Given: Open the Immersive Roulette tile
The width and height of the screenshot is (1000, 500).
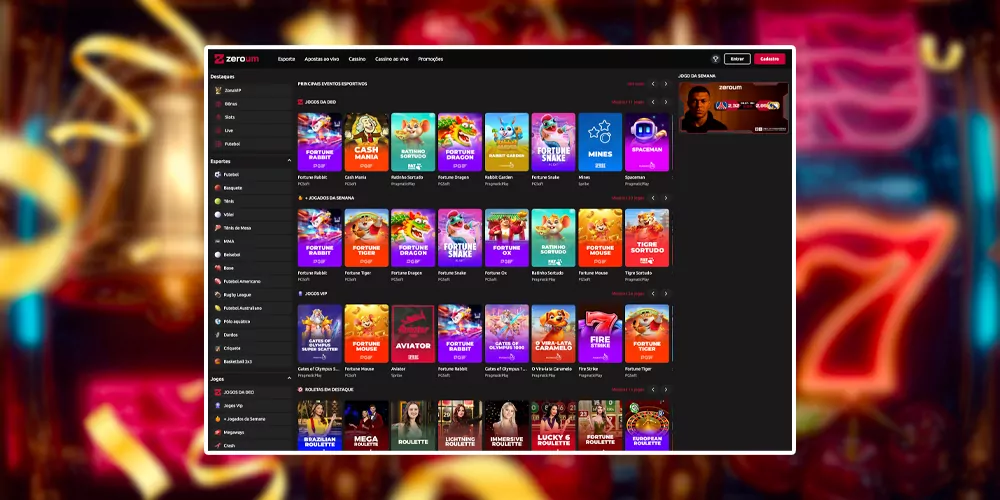Looking at the screenshot, I should tap(507, 425).
